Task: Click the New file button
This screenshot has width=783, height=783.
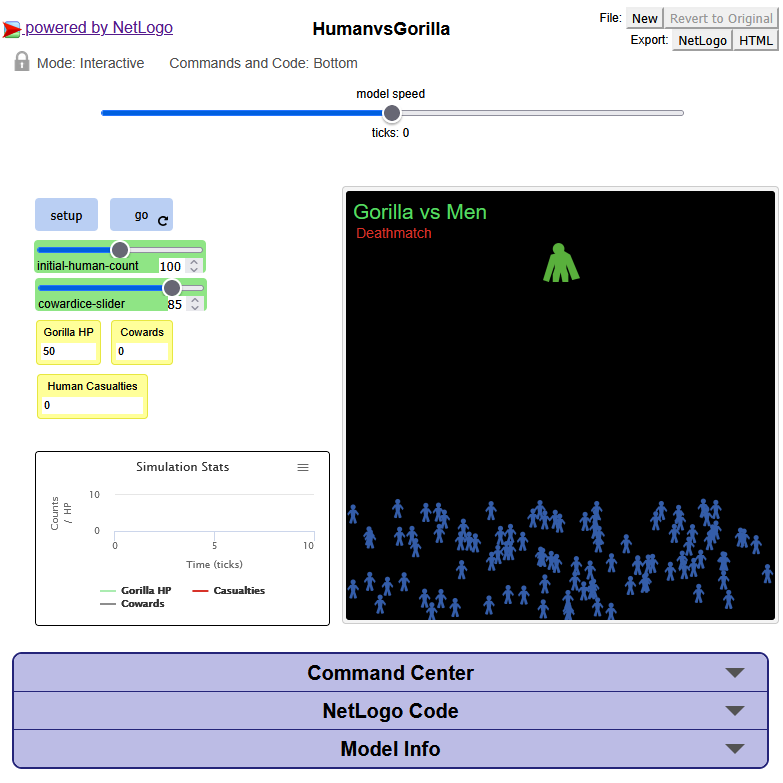Action: 645,18
